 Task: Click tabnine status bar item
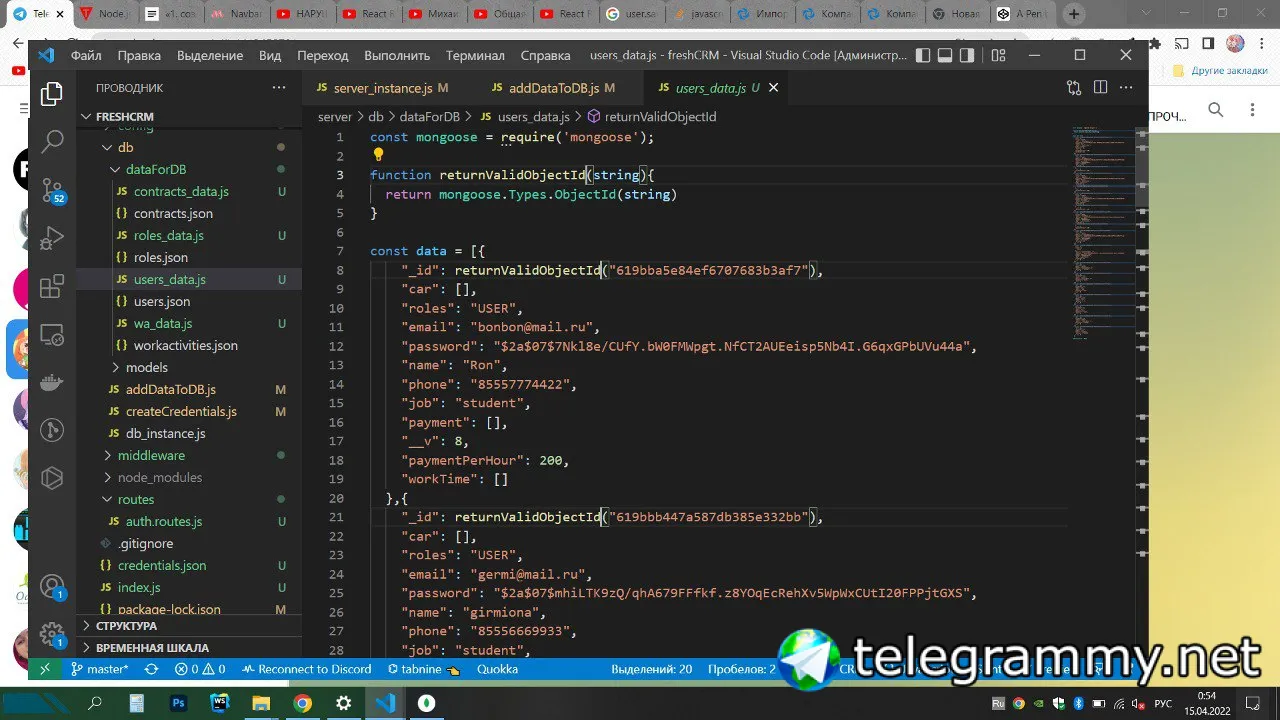422,669
